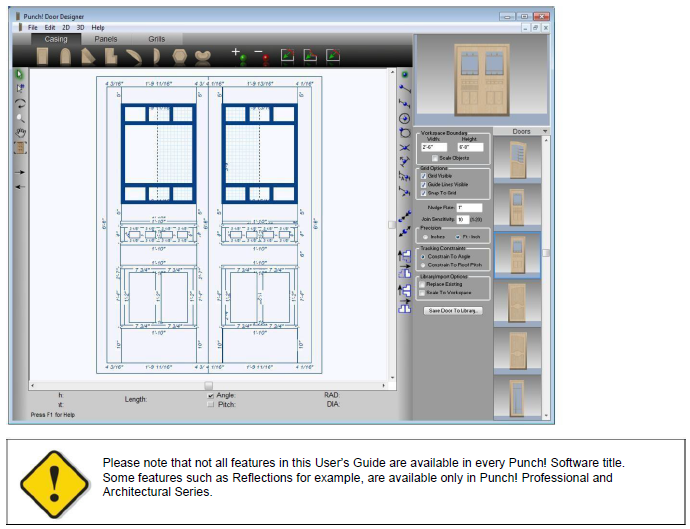Viewport: 690px width, 529px height.
Task: Switch to the Grills tab
Action: click(x=157, y=39)
